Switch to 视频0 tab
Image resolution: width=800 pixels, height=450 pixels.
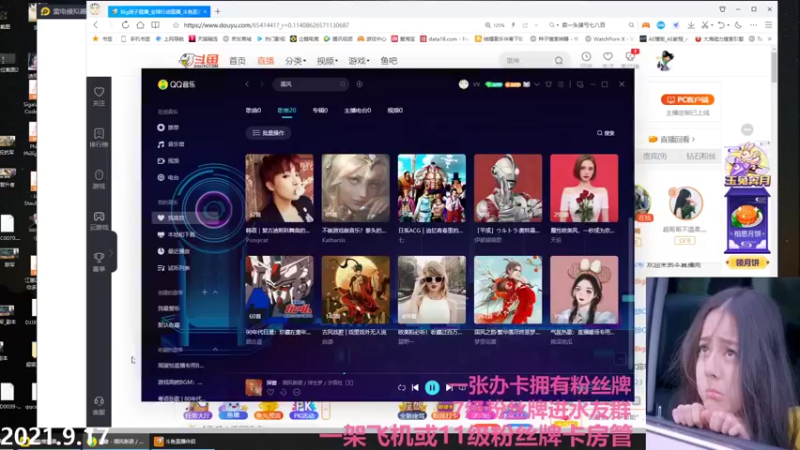point(395,110)
